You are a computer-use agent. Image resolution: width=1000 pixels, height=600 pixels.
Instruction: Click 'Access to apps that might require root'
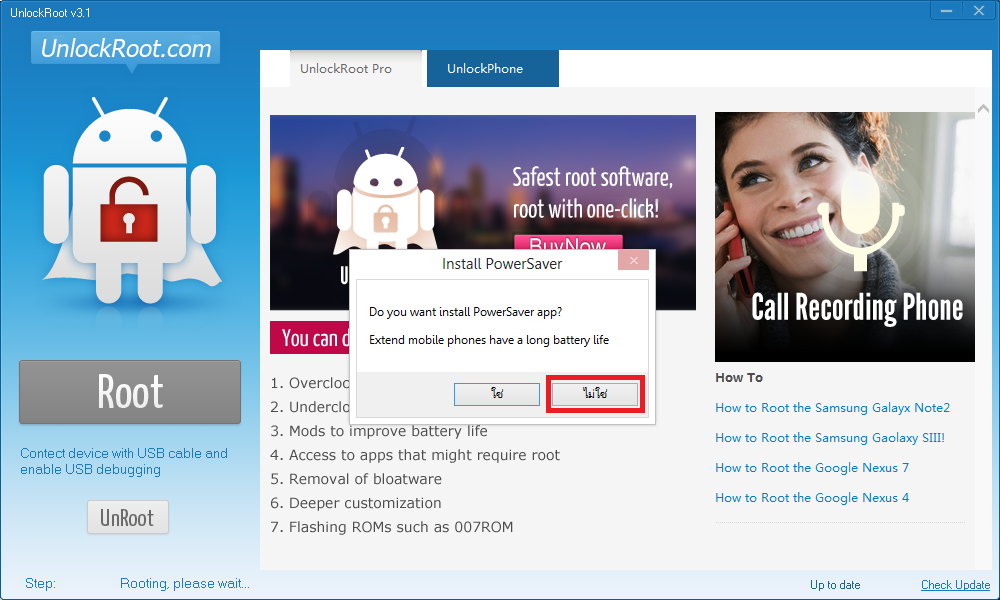pos(415,455)
